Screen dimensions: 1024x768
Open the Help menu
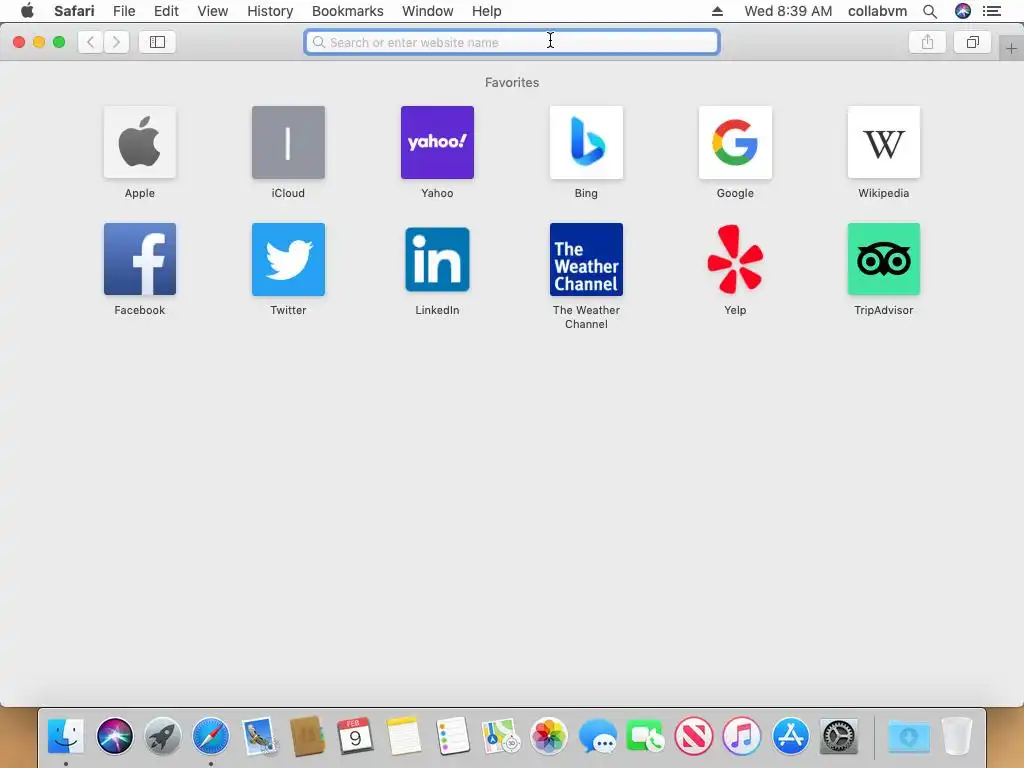[x=487, y=11]
